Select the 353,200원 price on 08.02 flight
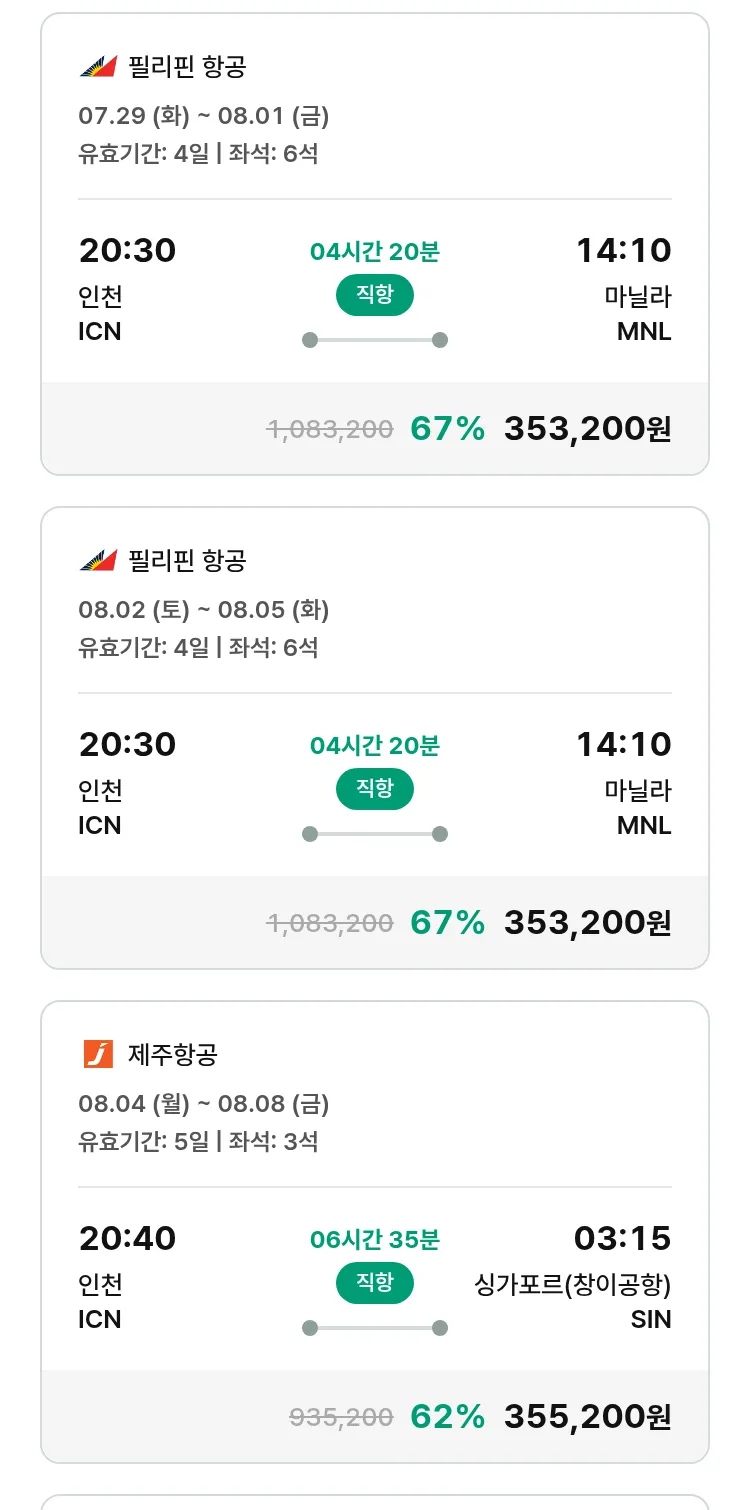This screenshot has height=1510, width=750. point(587,923)
